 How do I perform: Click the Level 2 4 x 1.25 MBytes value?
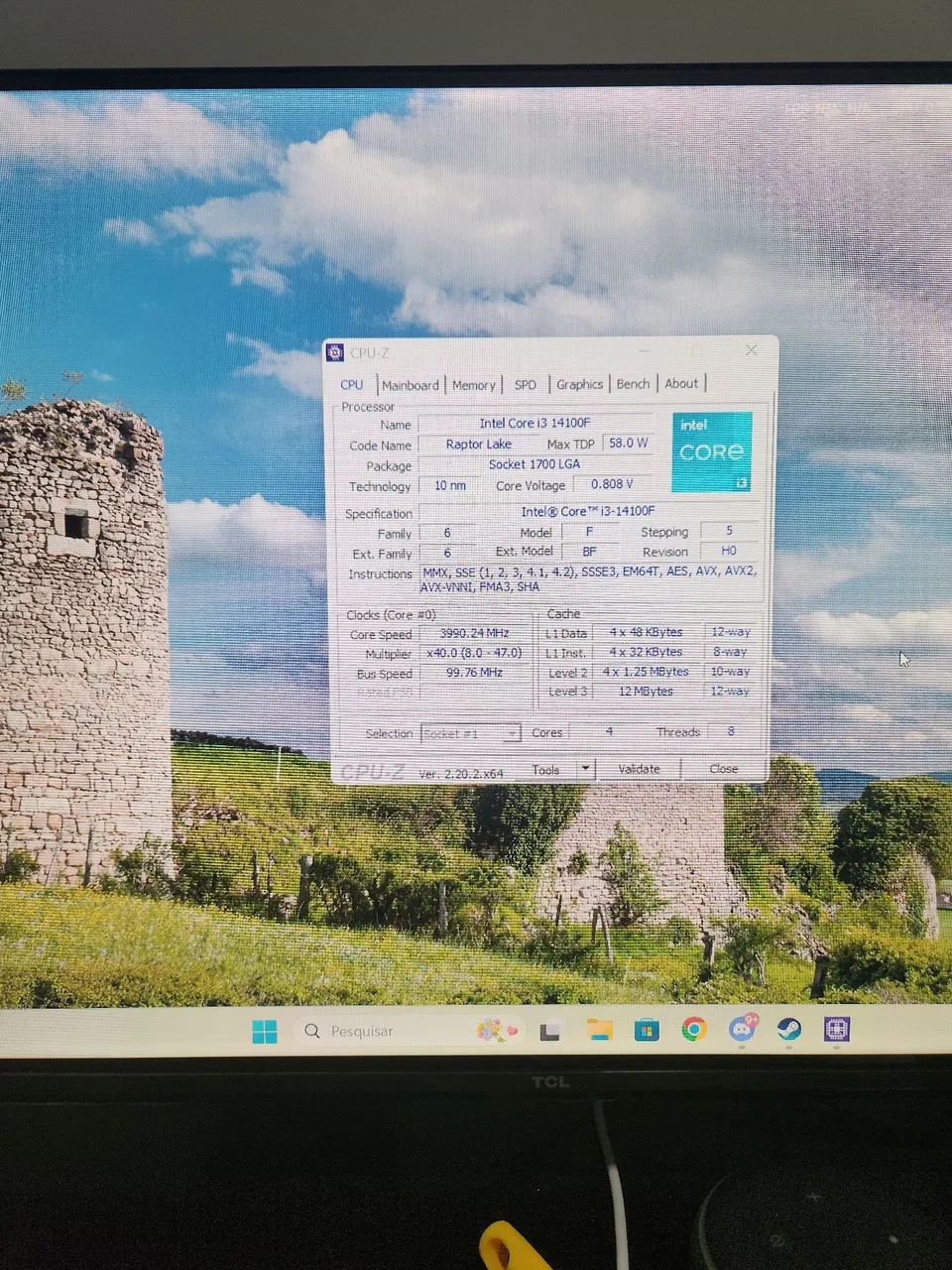[646, 672]
